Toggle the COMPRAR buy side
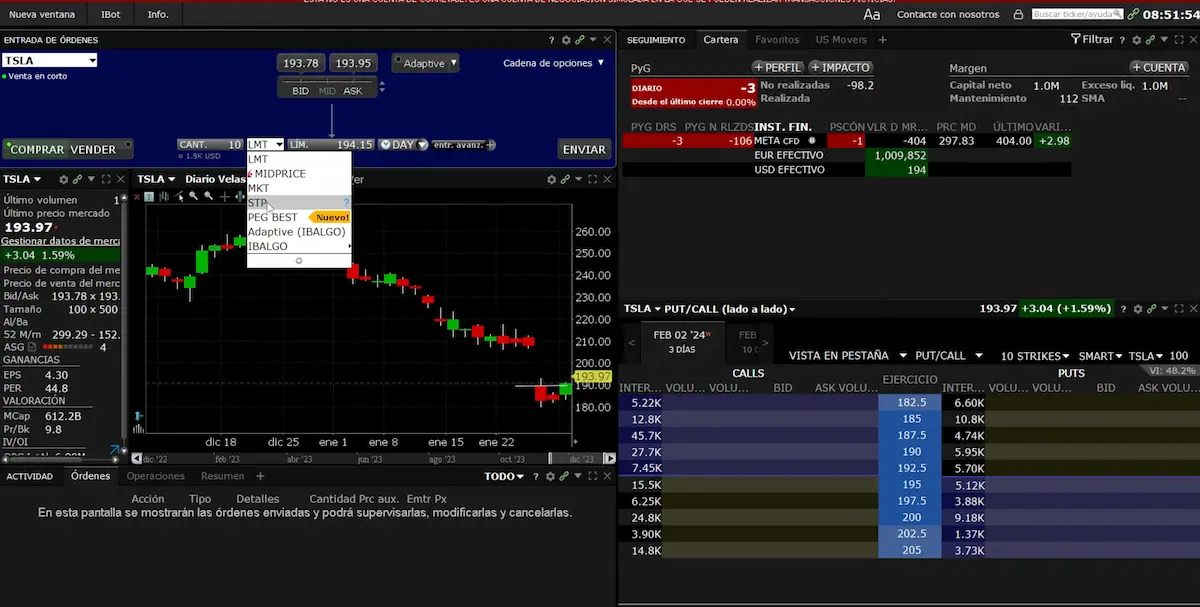The height and width of the screenshot is (607, 1200). (35, 150)
